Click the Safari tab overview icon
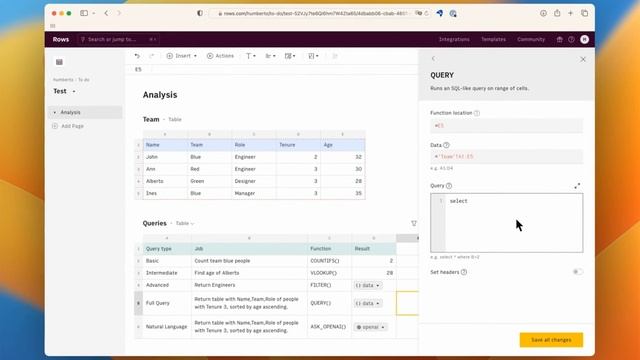 pos(584,13)
